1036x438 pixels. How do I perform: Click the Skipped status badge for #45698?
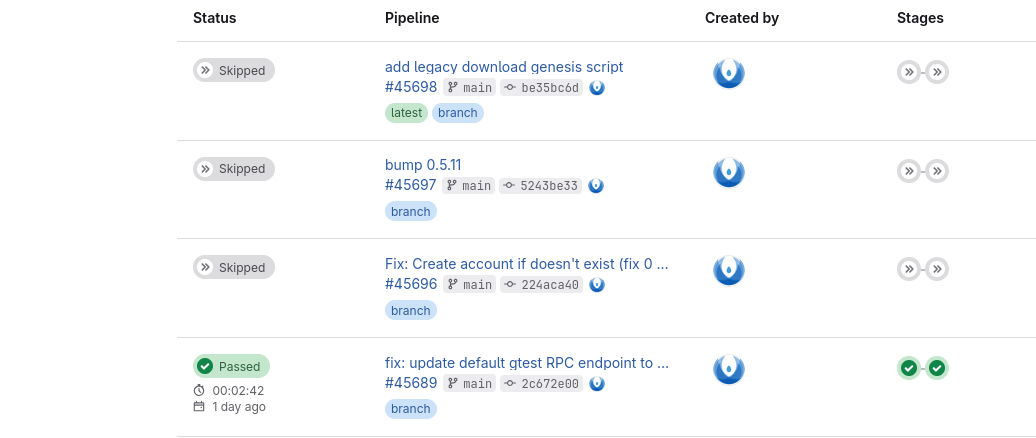[x=234, y=70]
